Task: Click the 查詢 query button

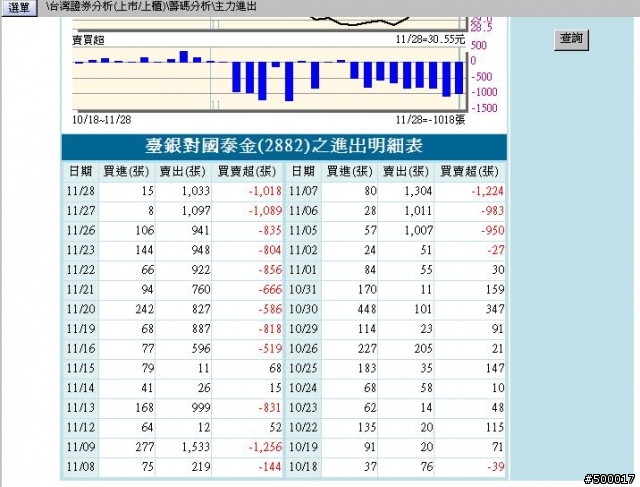Action: [x=571, y=39]
